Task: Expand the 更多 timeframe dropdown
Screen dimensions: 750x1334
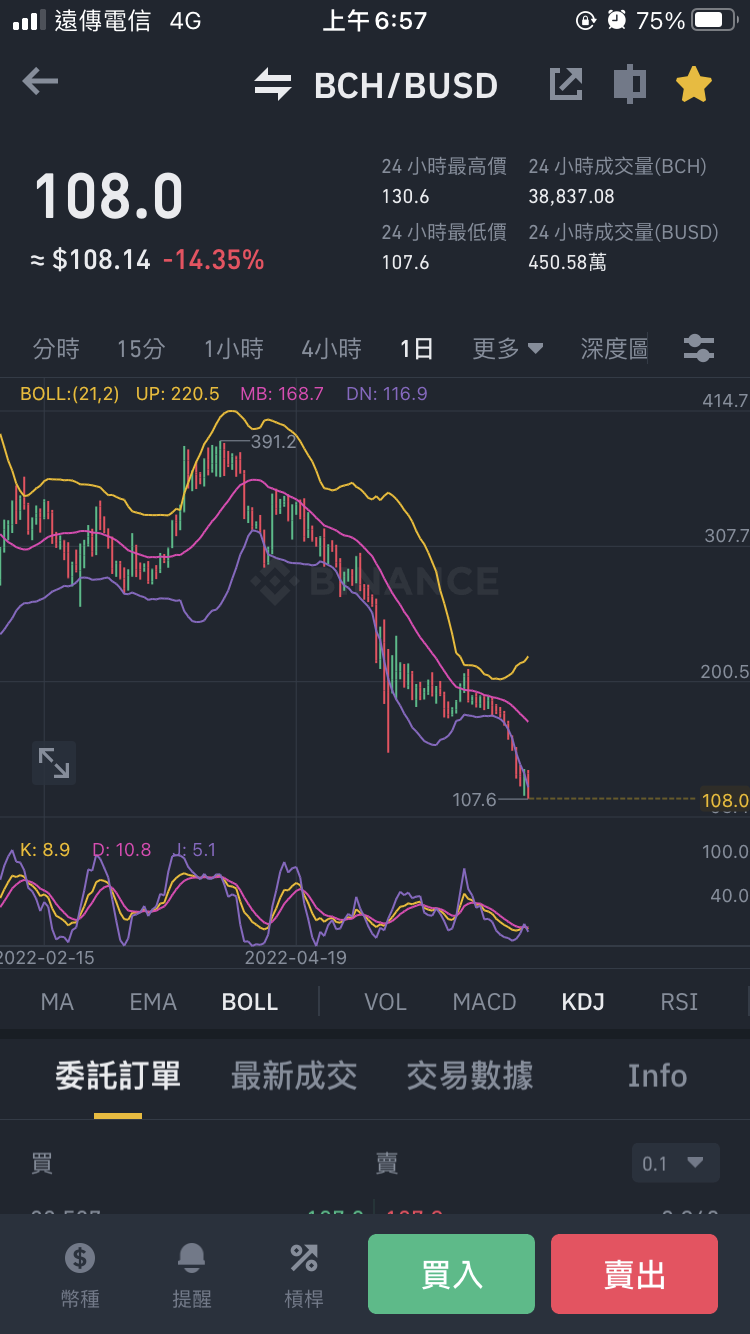Action: [x=508, y=349]
